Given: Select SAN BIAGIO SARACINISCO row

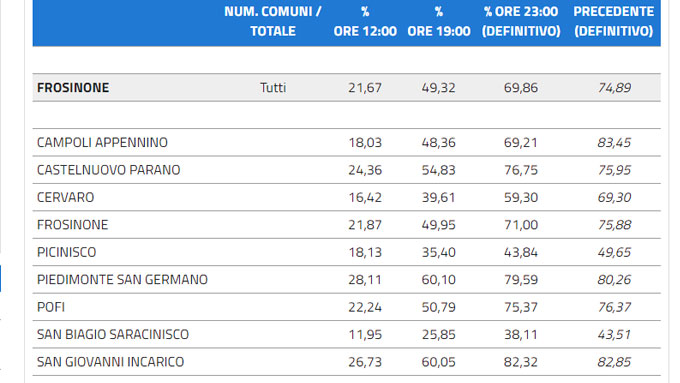Looking at the screenshot, I should (347, 334).
